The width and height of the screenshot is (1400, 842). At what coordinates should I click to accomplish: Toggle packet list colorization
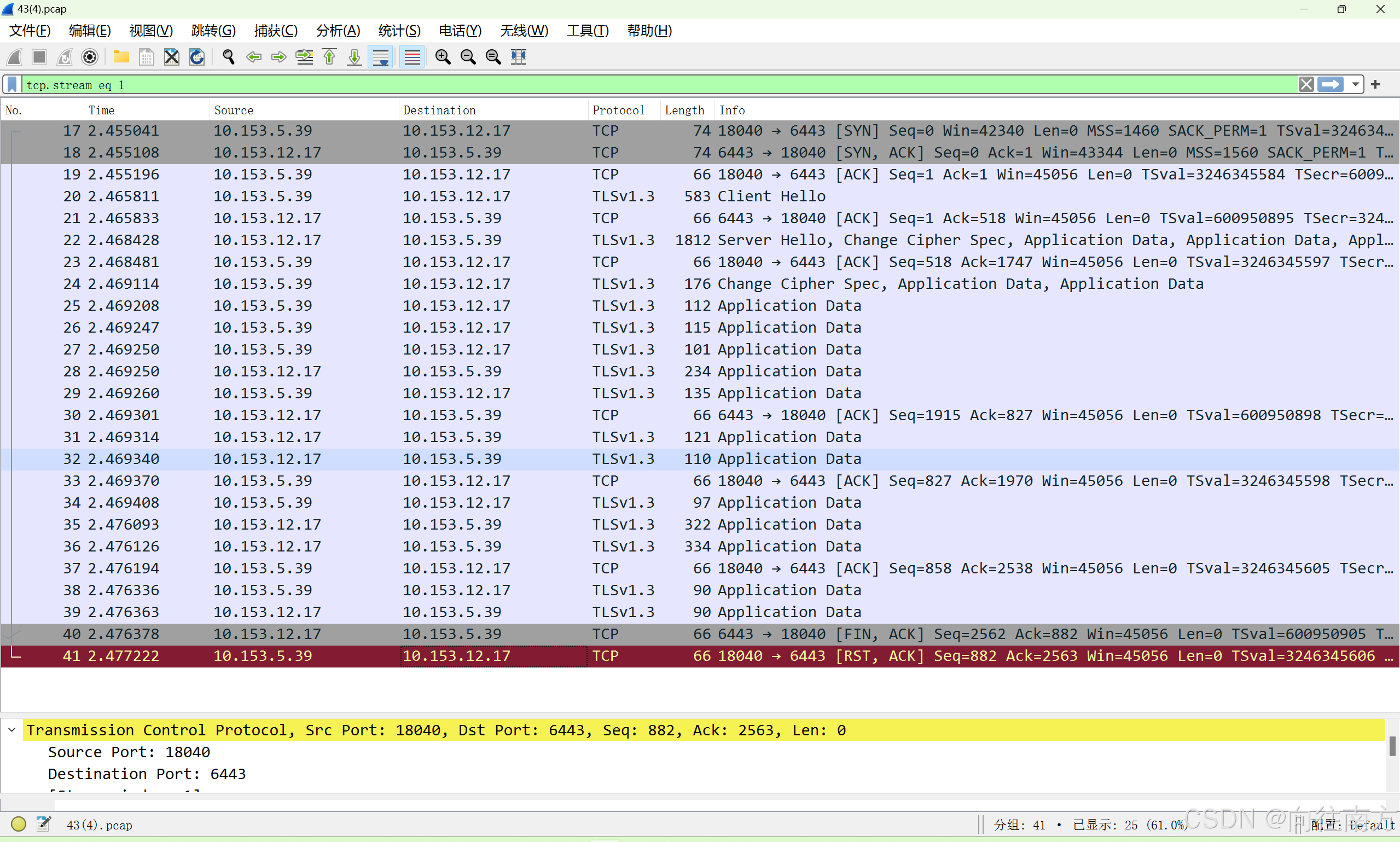point(412,57)
